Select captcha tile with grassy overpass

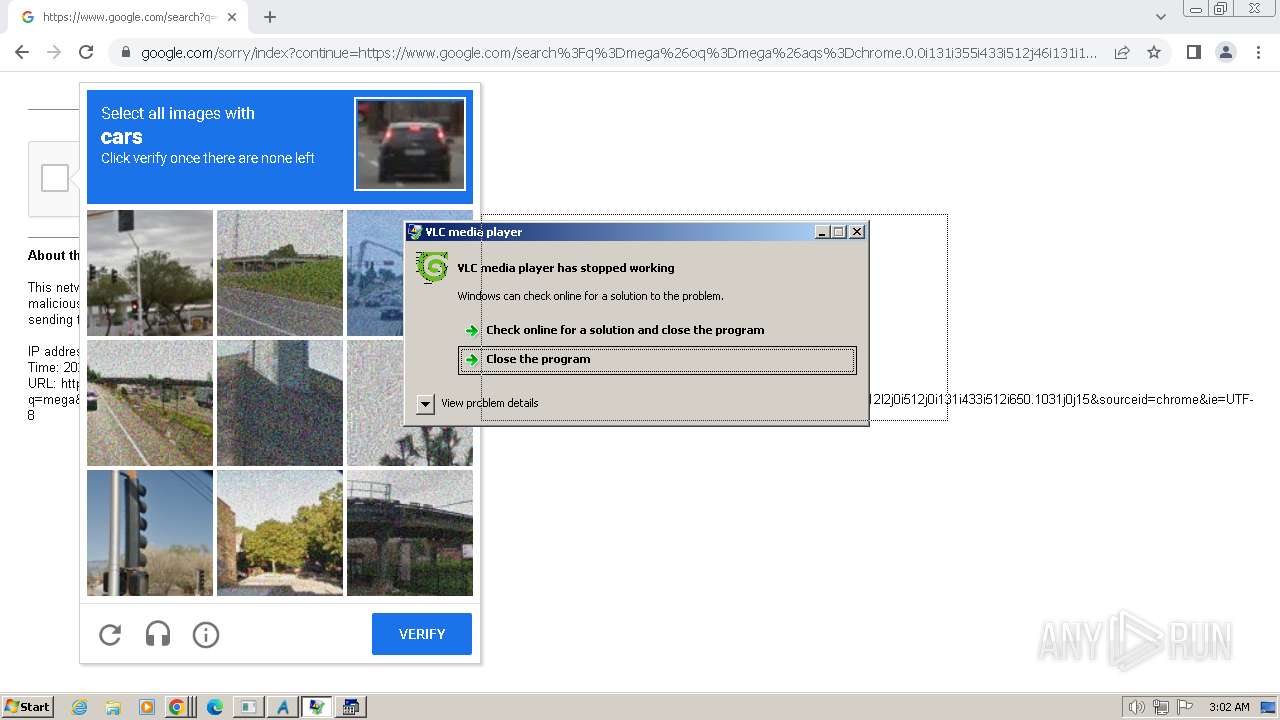pyautogui.click(x=280, y=273)
